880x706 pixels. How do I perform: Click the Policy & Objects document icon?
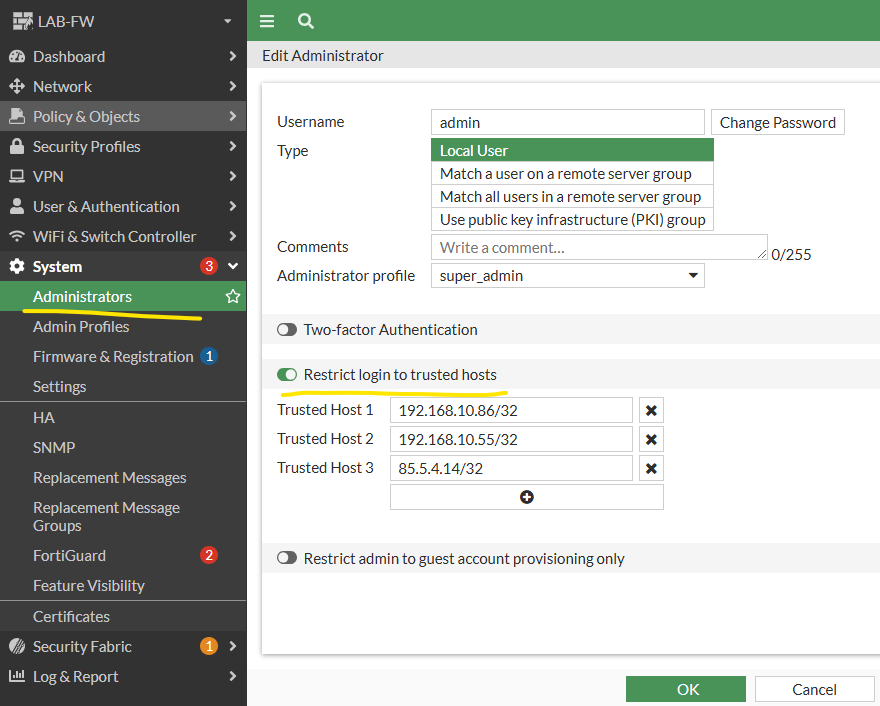[x=17, y=116]
